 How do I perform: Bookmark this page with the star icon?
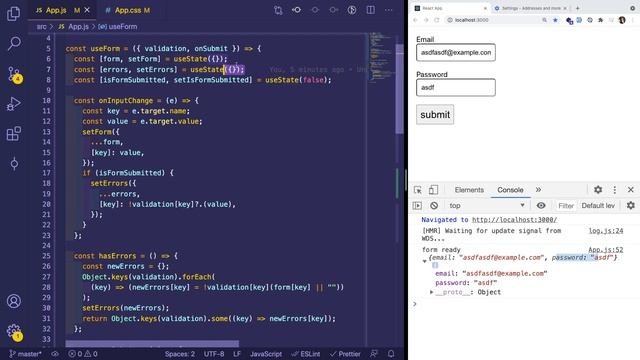pyautogui.click(x=555, y=20)
